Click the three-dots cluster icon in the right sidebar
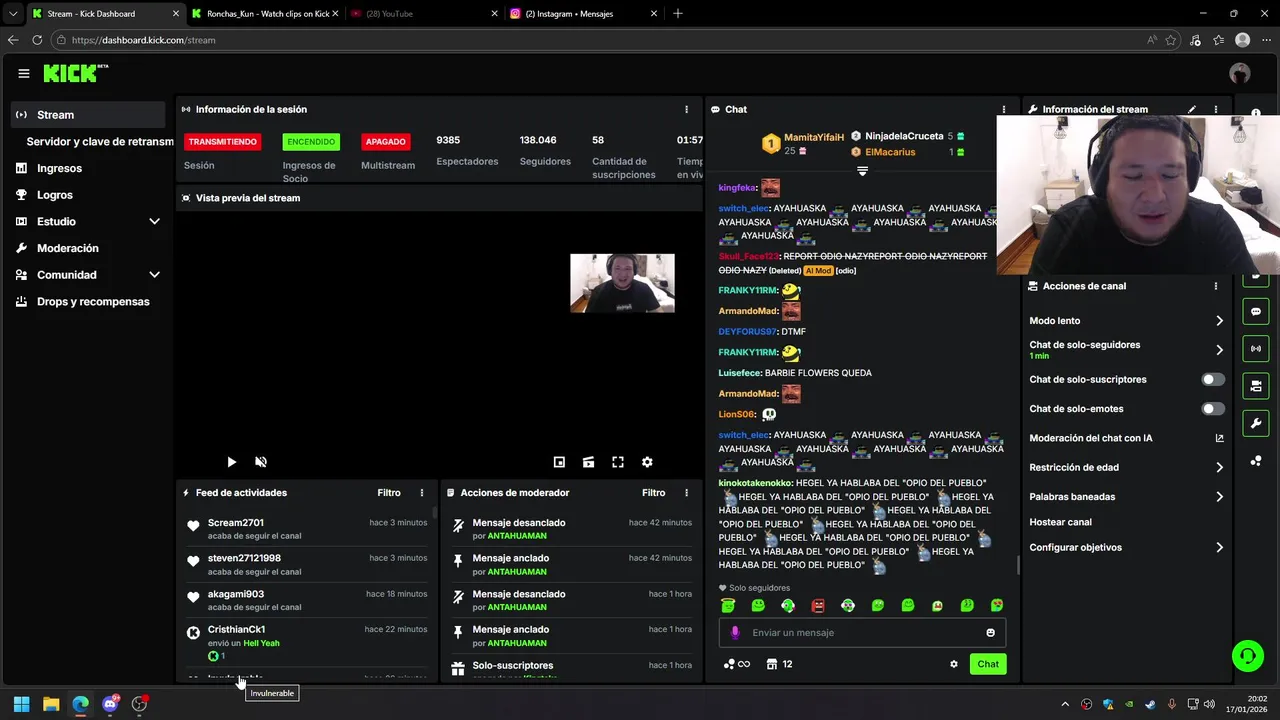 pos(1256,461)
